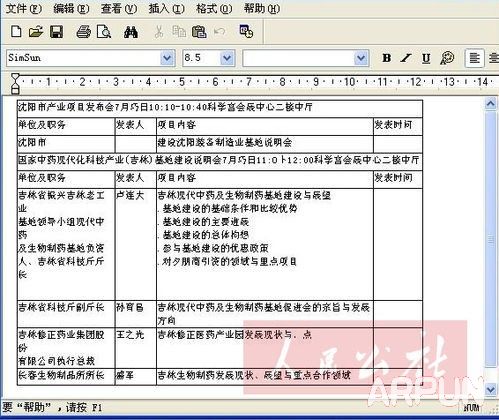Click the Copy icon
Image resolution: width=499 pixels, height=420 pixels.
coord(179,32)
